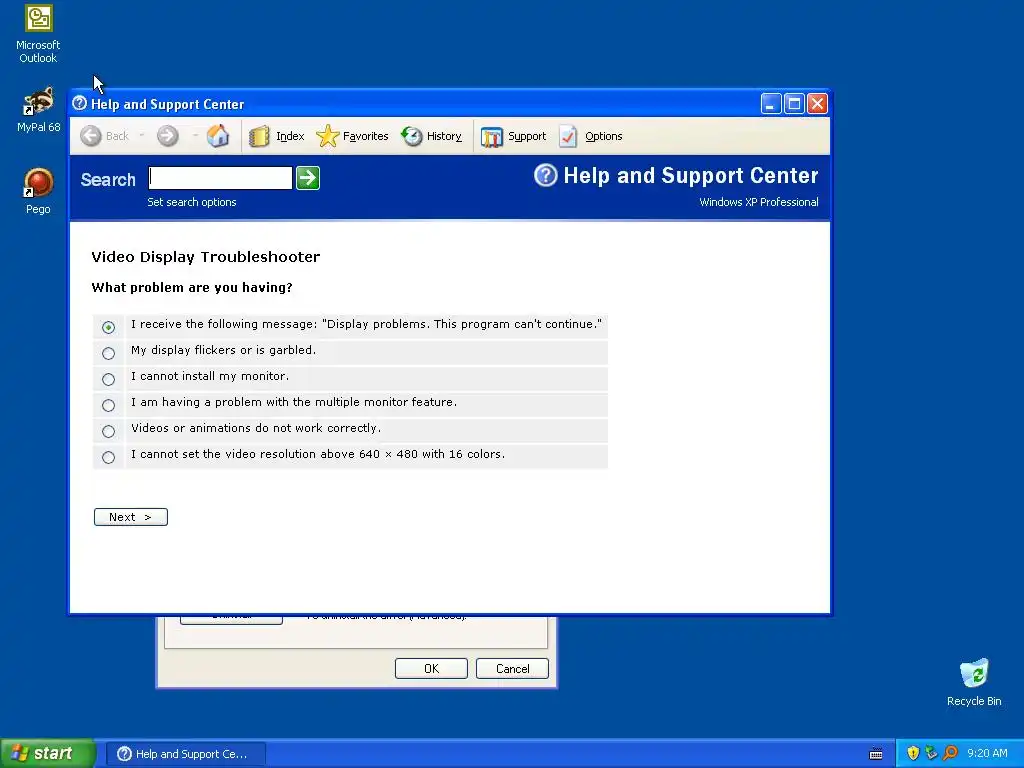The width and height of the screenshot is (1024, 768).
Task: Click the Support toolbar label
Action: [527, 136]
